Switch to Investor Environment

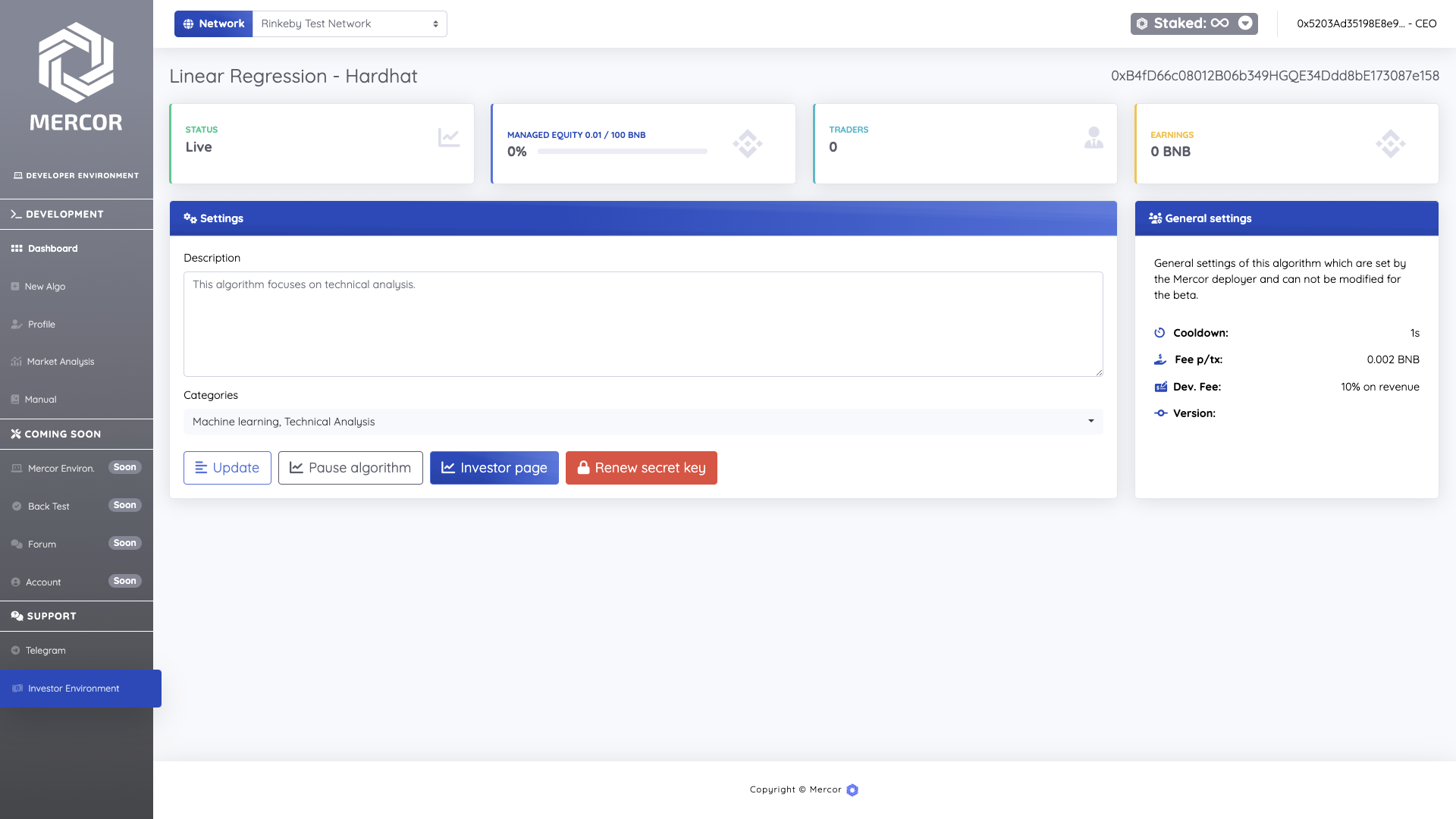click(x=74, y=689)
